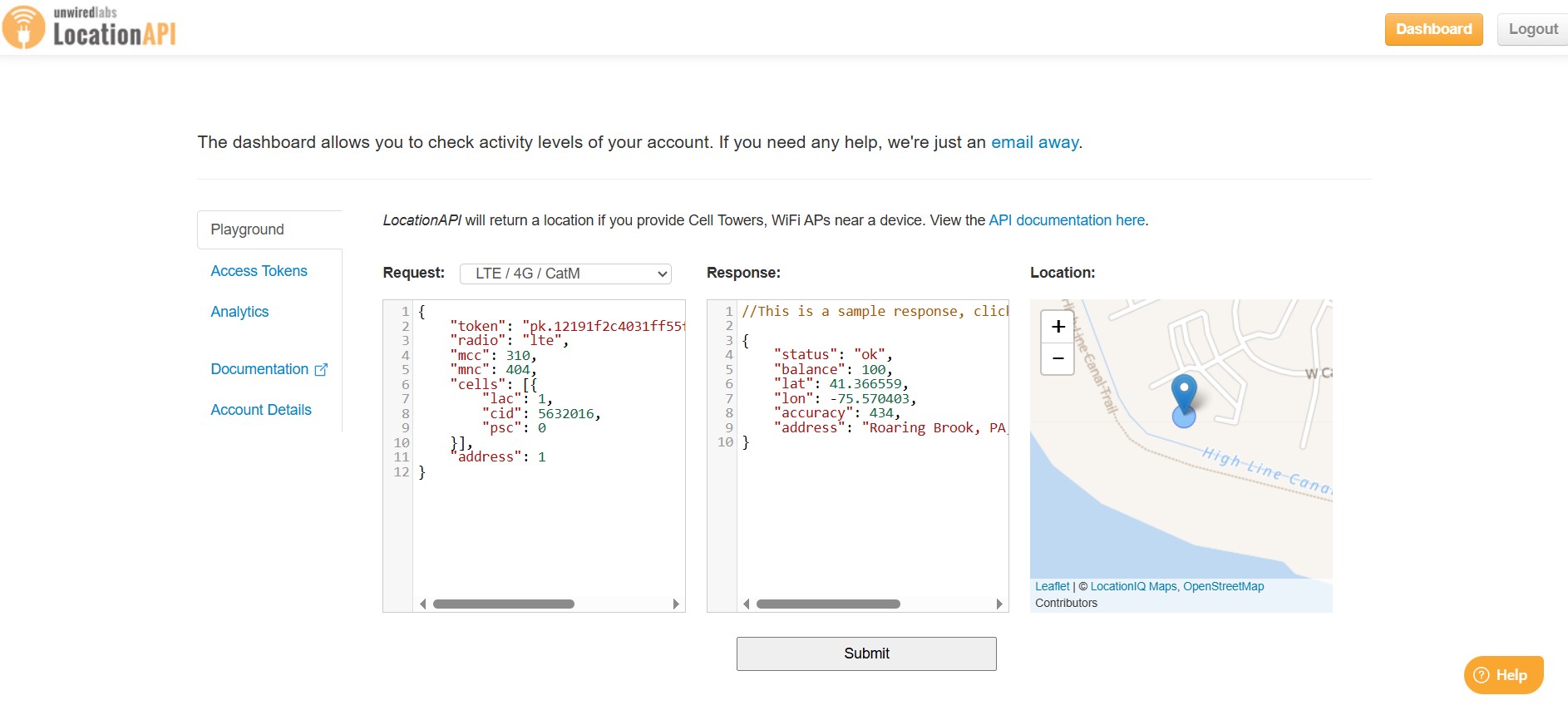Image resolution: width=1568 pixels, height=720 pixels.
Task: Click response editor right scroll arrow
Action: point(999,604)
